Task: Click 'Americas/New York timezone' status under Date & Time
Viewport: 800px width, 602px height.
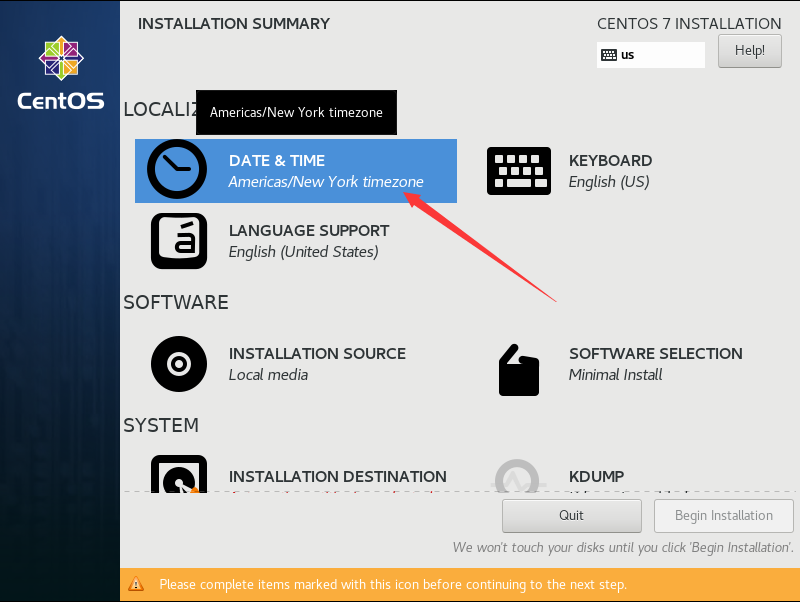Action: (x=326, y=182)
